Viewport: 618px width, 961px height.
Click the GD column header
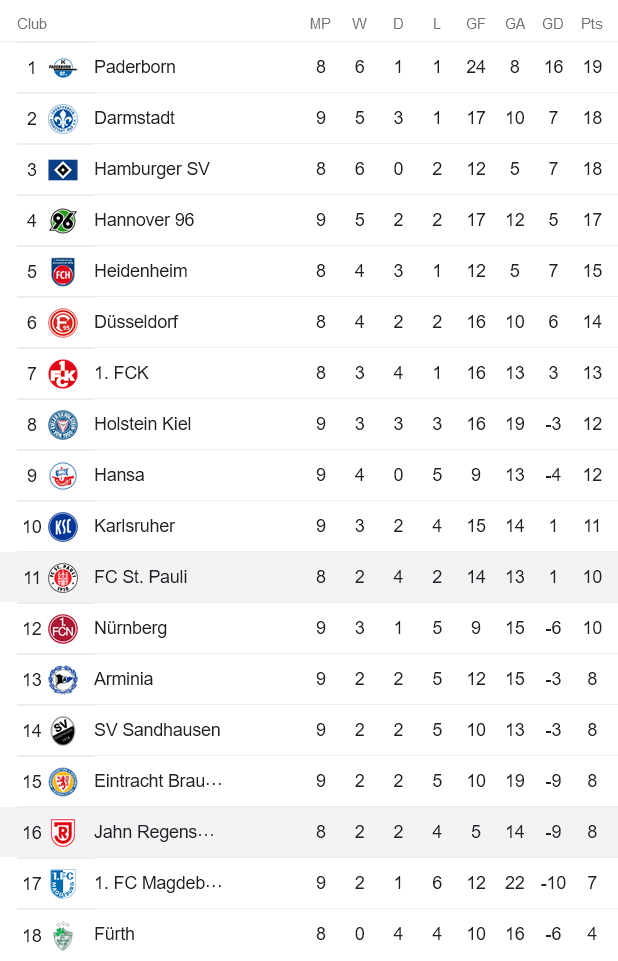point(553,24)
